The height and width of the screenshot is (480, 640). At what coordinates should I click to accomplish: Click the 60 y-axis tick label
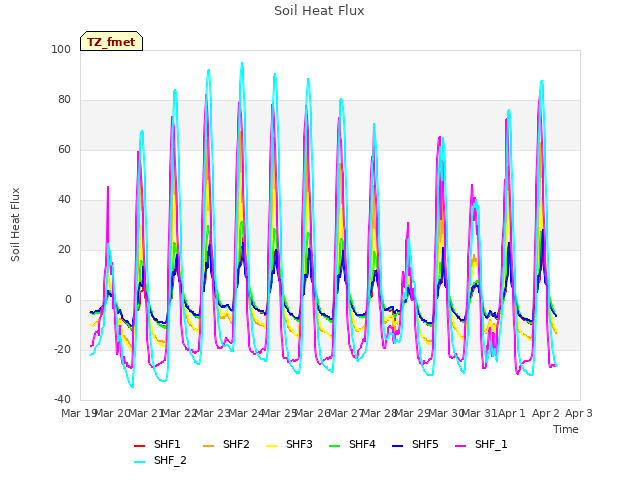click(64, 149)
